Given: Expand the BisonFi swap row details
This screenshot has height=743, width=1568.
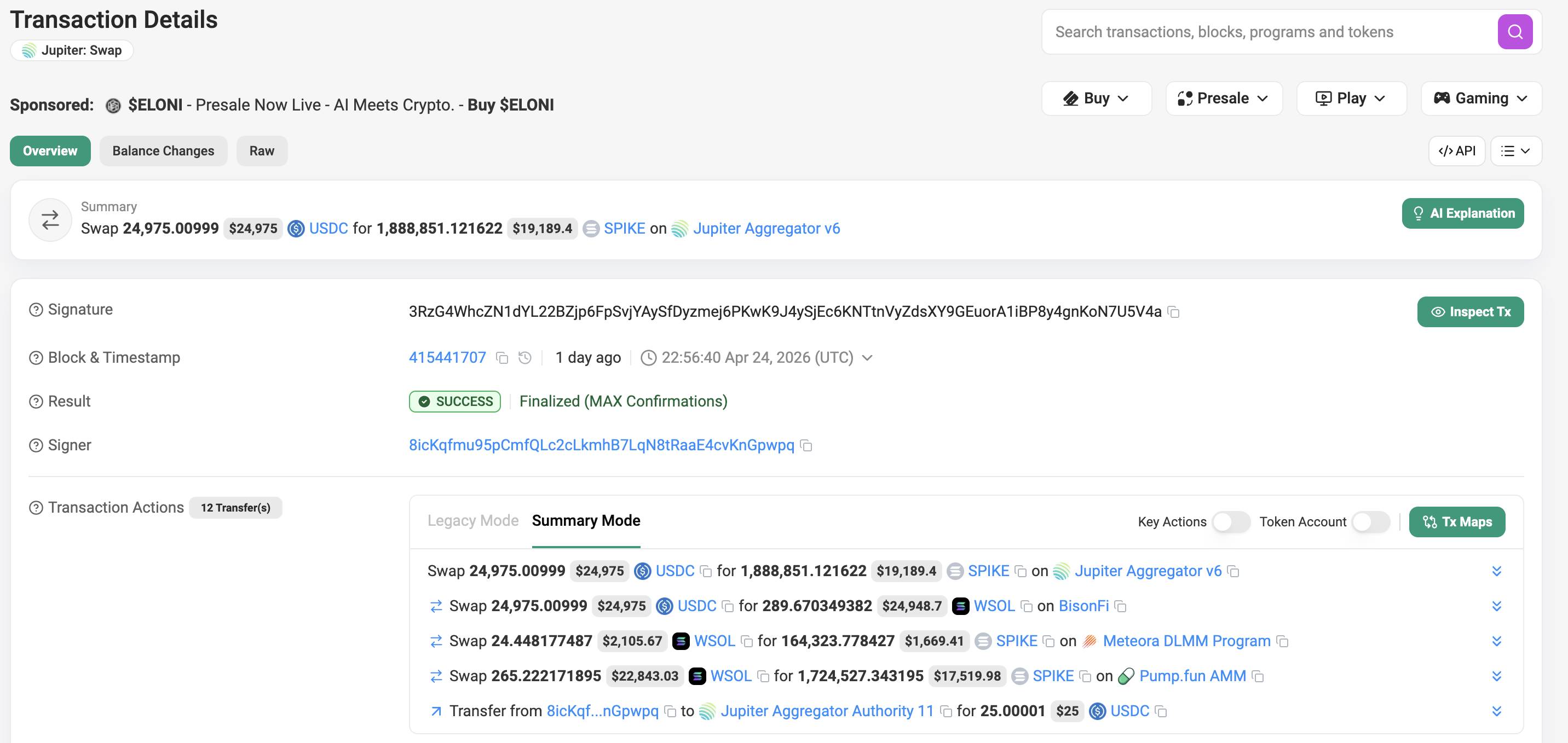Looking at the screenshot, I should (1497, 606).
